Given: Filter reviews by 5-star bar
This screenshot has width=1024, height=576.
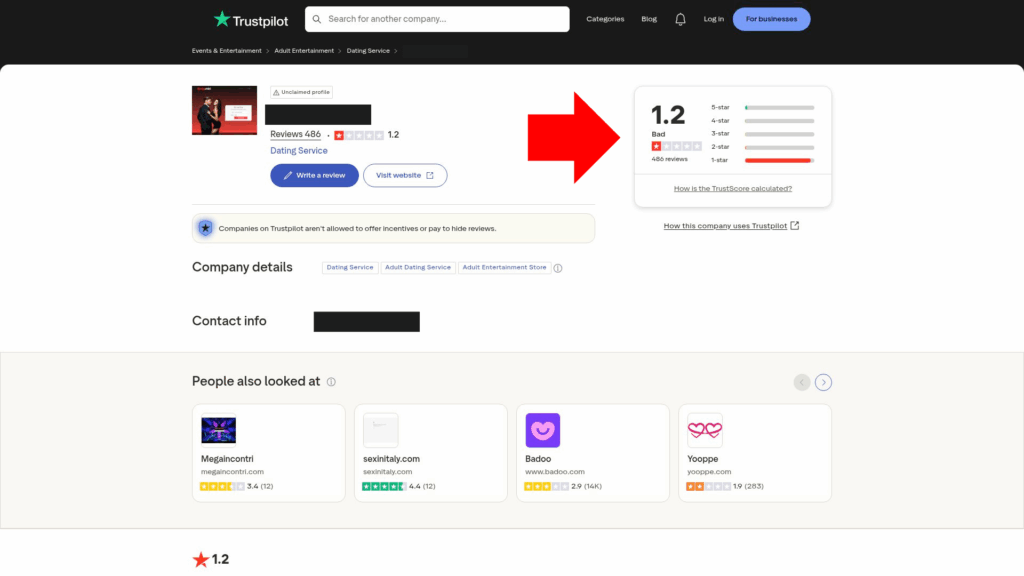Looking at the screenshot, I should pyautogui.click(x=779, y=107).
